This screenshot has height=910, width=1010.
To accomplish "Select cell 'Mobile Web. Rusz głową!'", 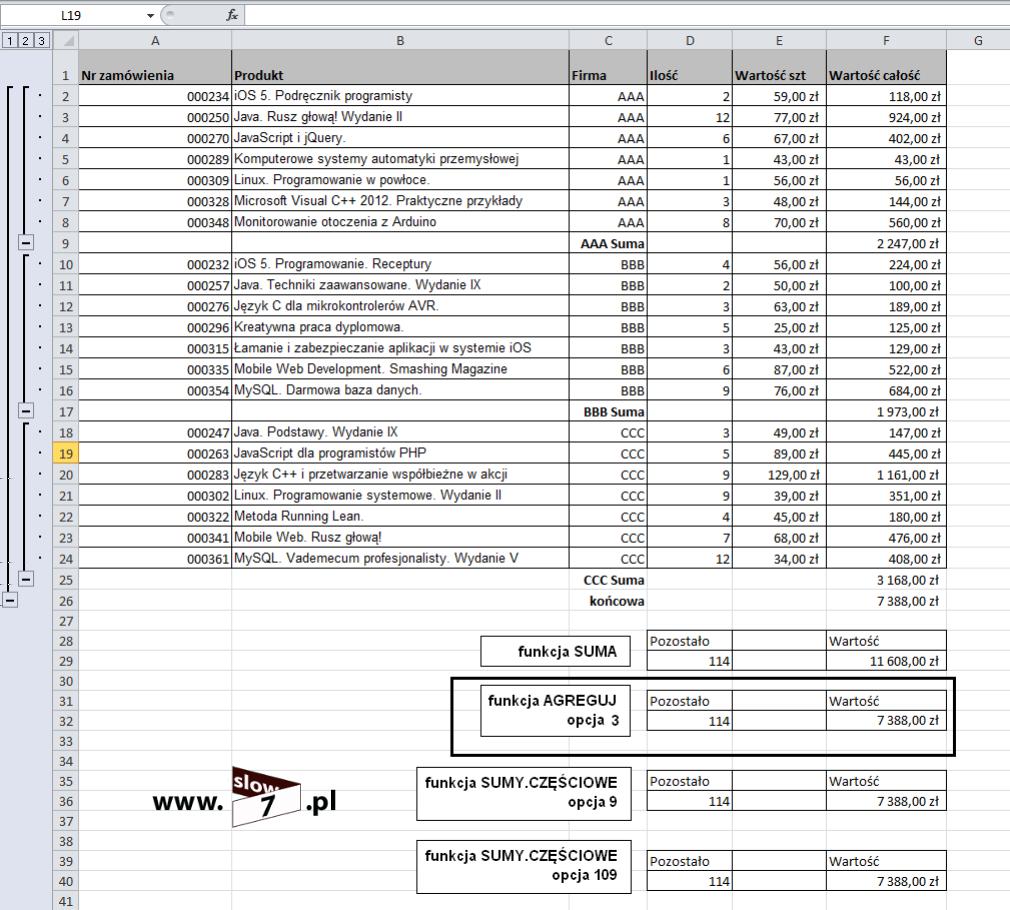I will point(400,537).
